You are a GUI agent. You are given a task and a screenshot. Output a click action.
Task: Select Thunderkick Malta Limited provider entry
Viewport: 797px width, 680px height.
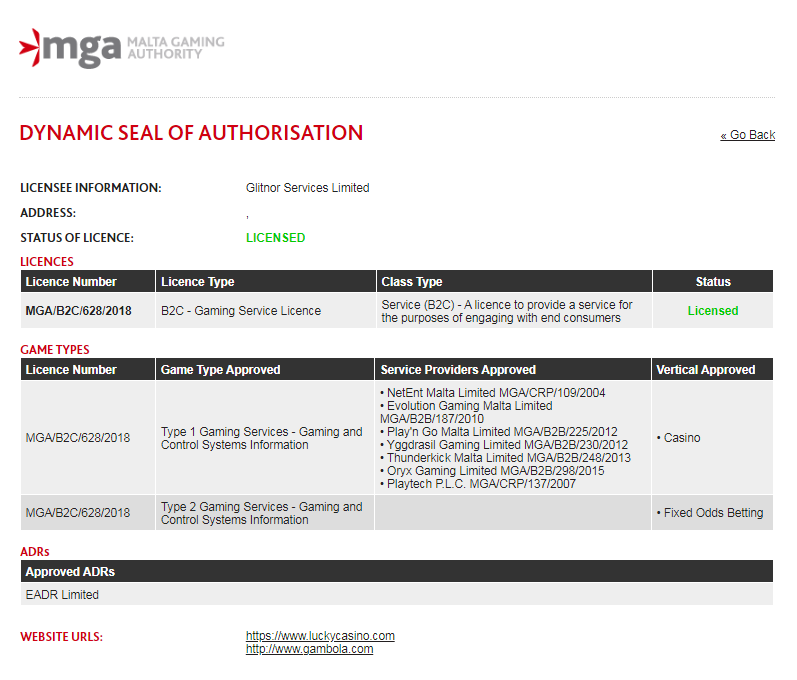[505, 458]
